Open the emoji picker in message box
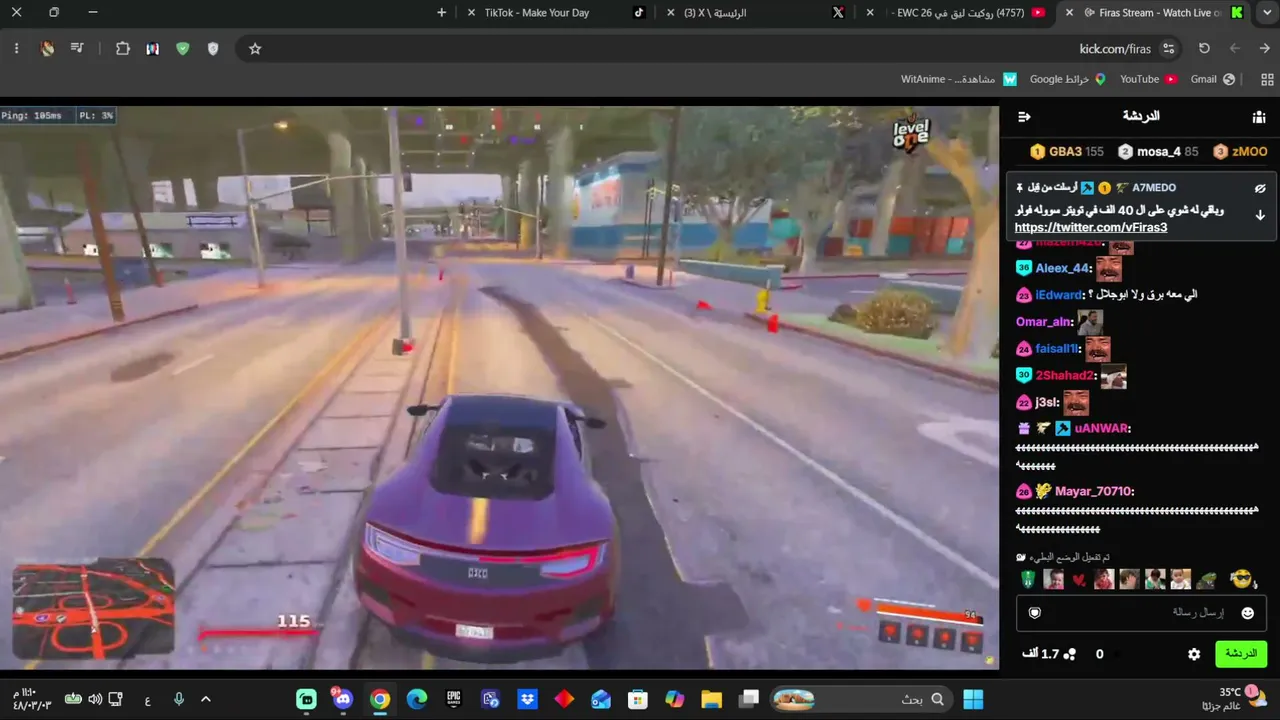Image resolution: width=1280 pixels, height=720 pixels. [x=1247, y=613]
